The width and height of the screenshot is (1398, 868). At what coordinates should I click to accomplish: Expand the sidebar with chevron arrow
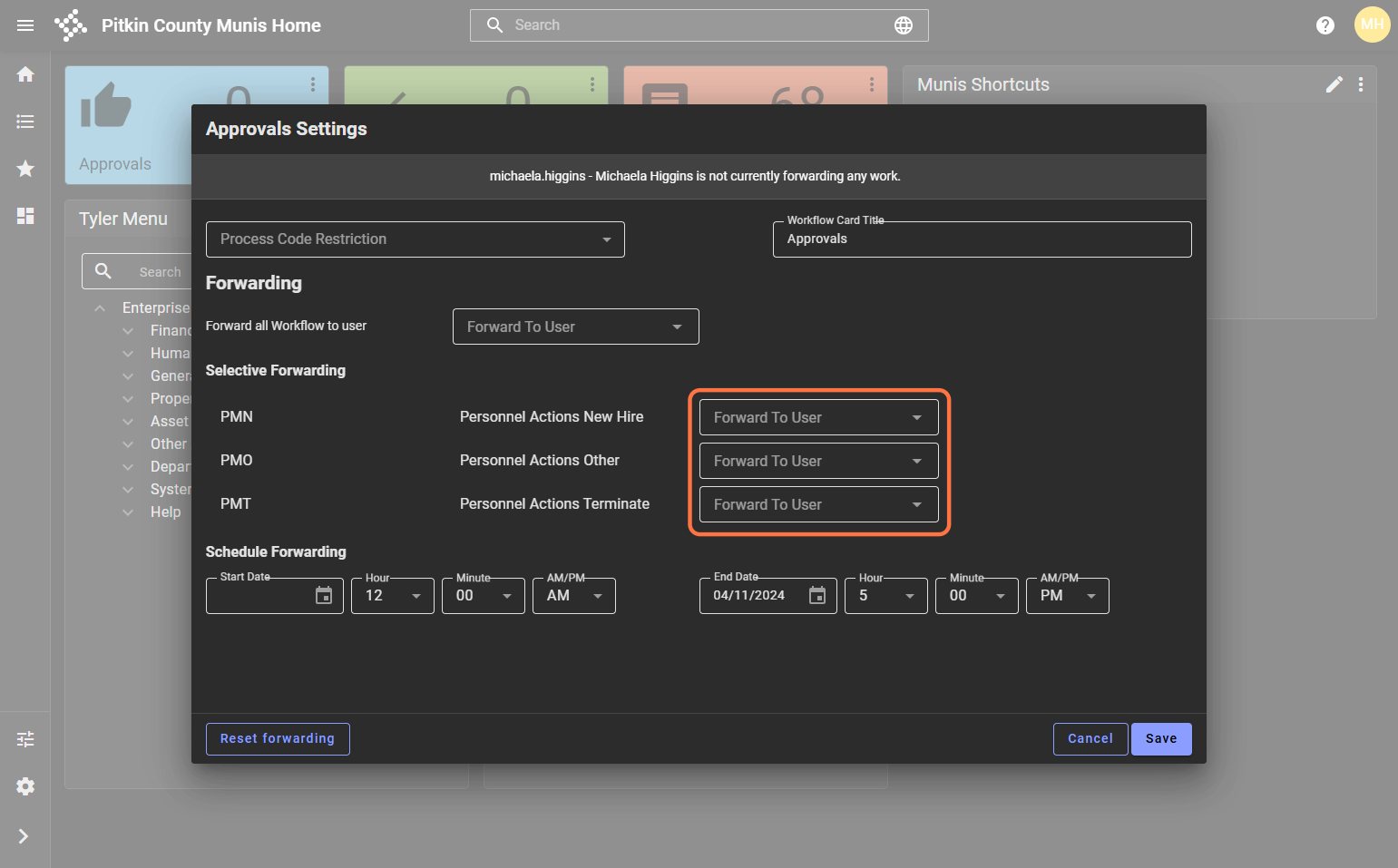click(24, 836)
